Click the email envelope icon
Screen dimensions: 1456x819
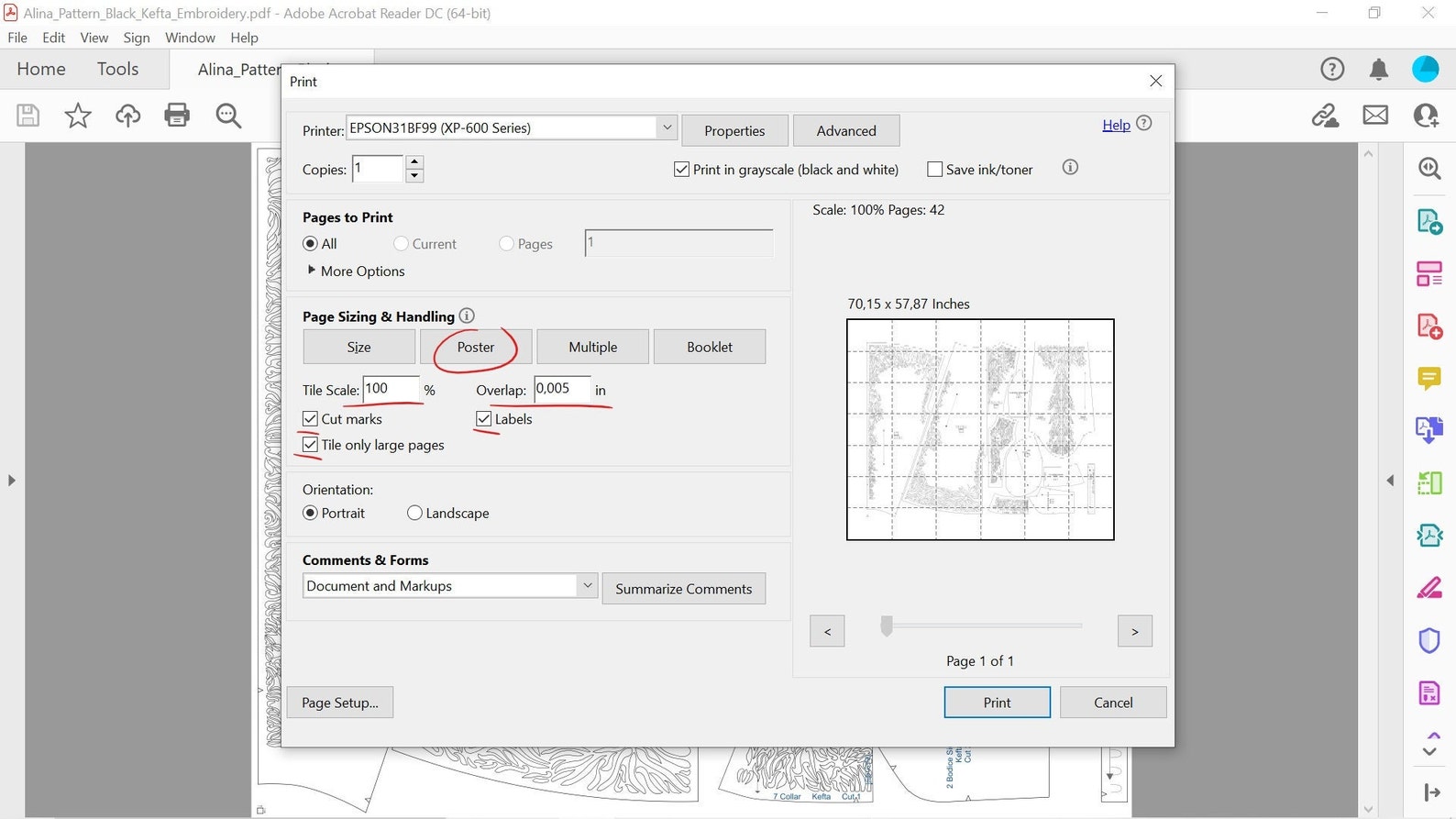[x=1375, y=115]
